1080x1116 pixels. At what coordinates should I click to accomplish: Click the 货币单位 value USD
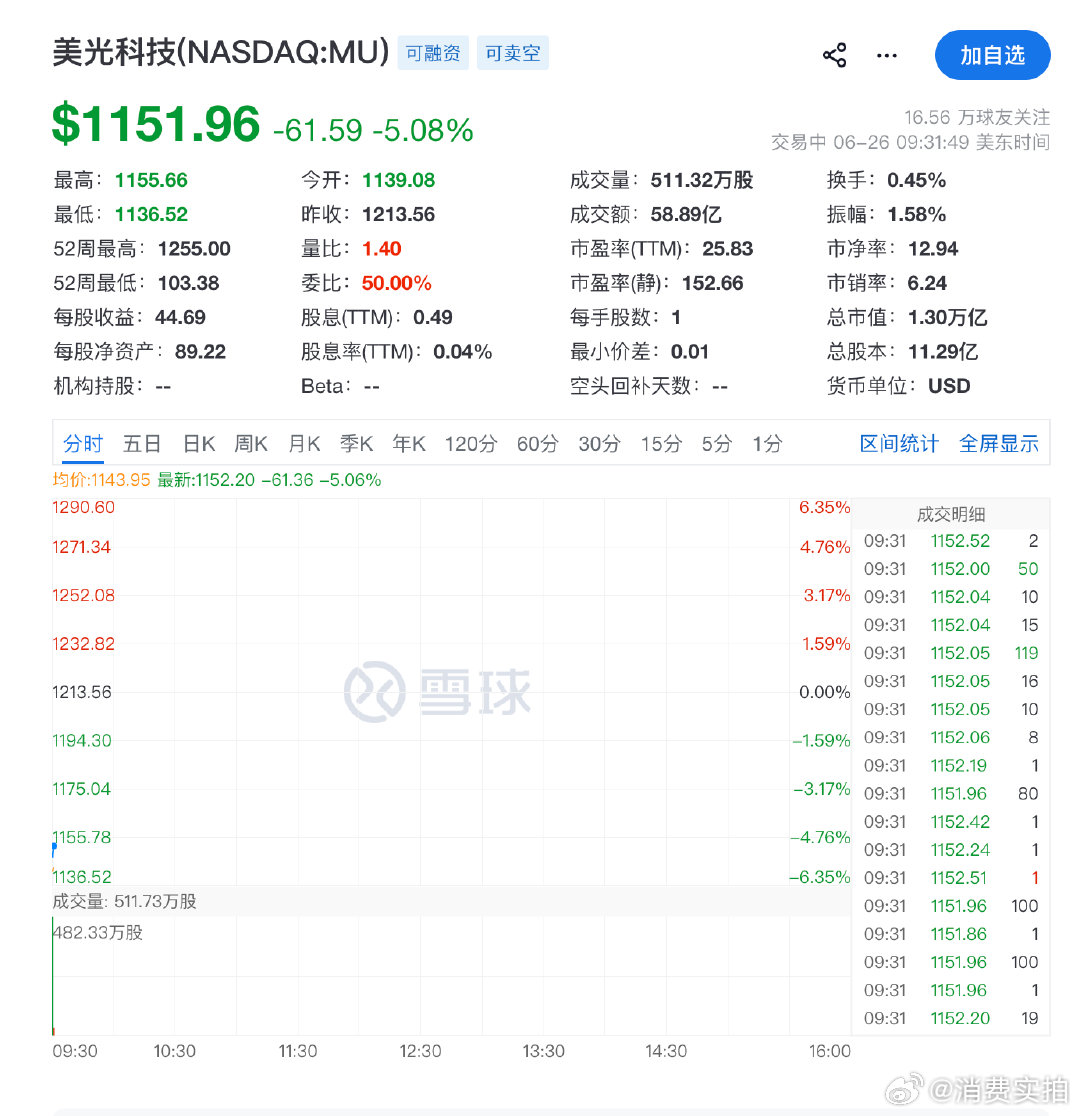point(948,386)
